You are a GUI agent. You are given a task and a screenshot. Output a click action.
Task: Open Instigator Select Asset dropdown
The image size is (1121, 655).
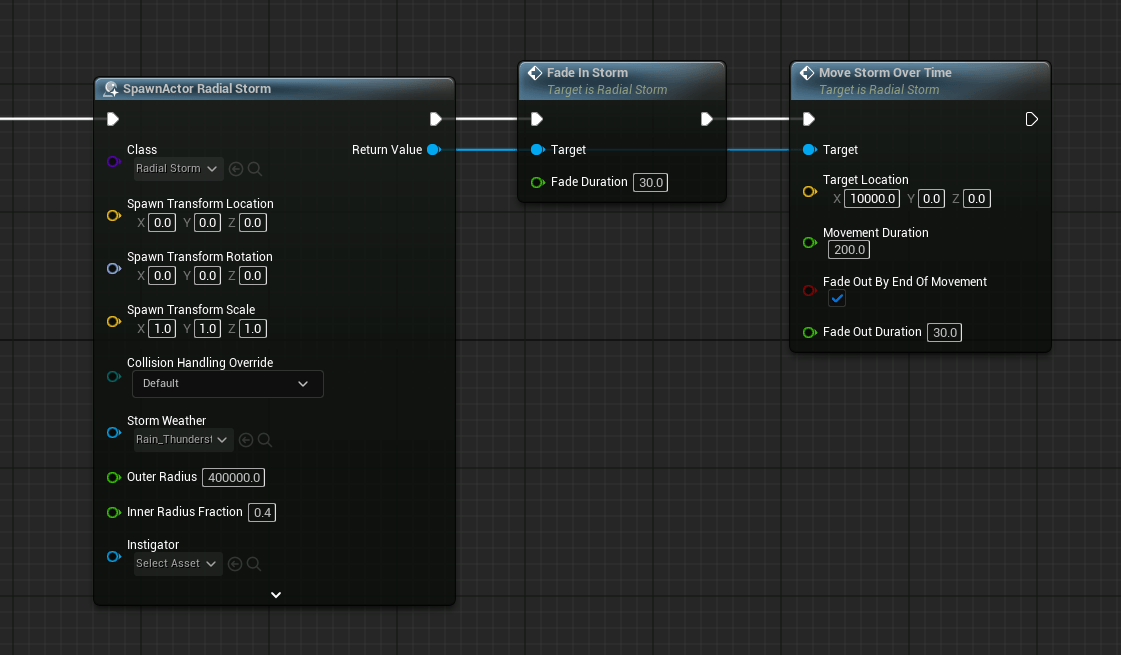(177, 563)
